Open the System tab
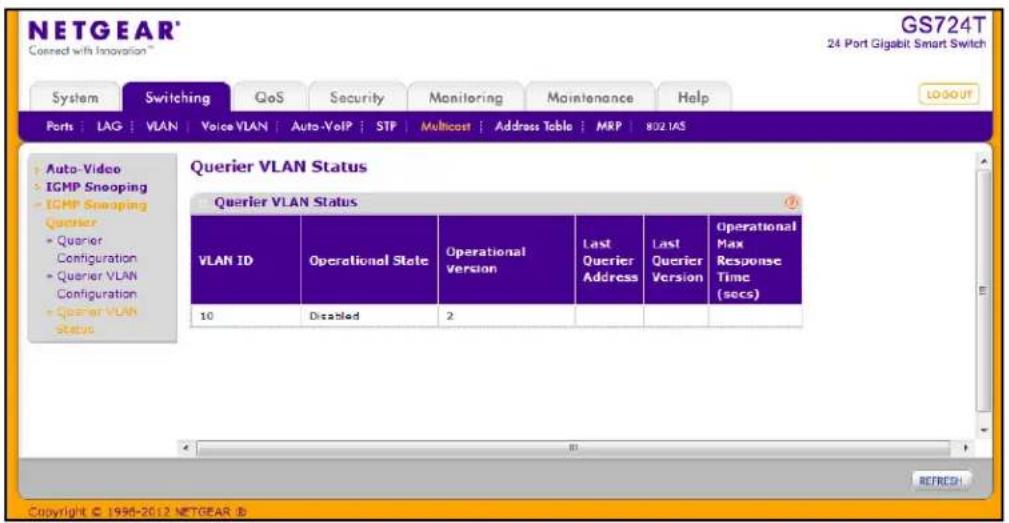The width and height of the screenshot is (1009, 523). point(75,98)
